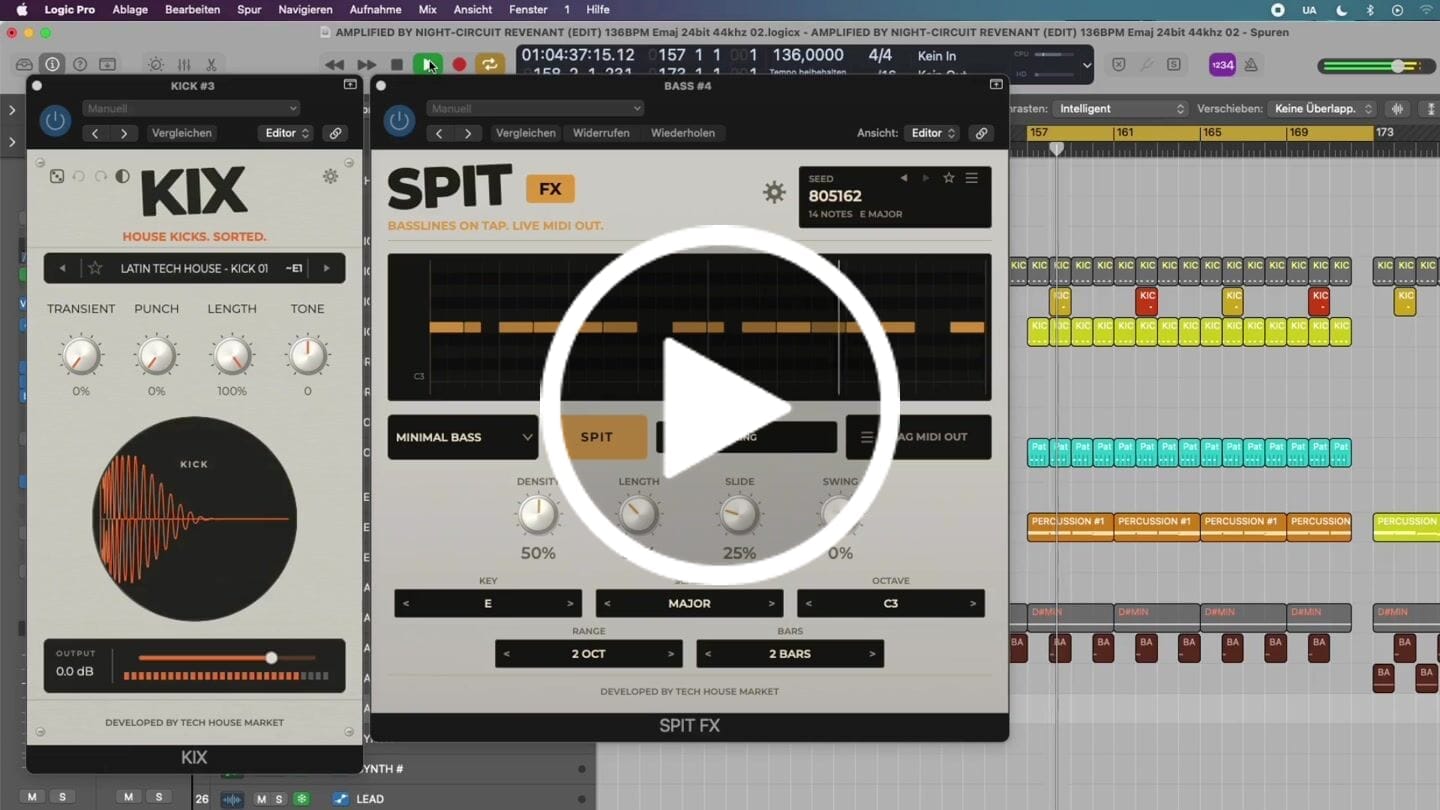Screen dimensions: 1440x810
Task: Click the Widerrufen button
Action: click(601, 133)
